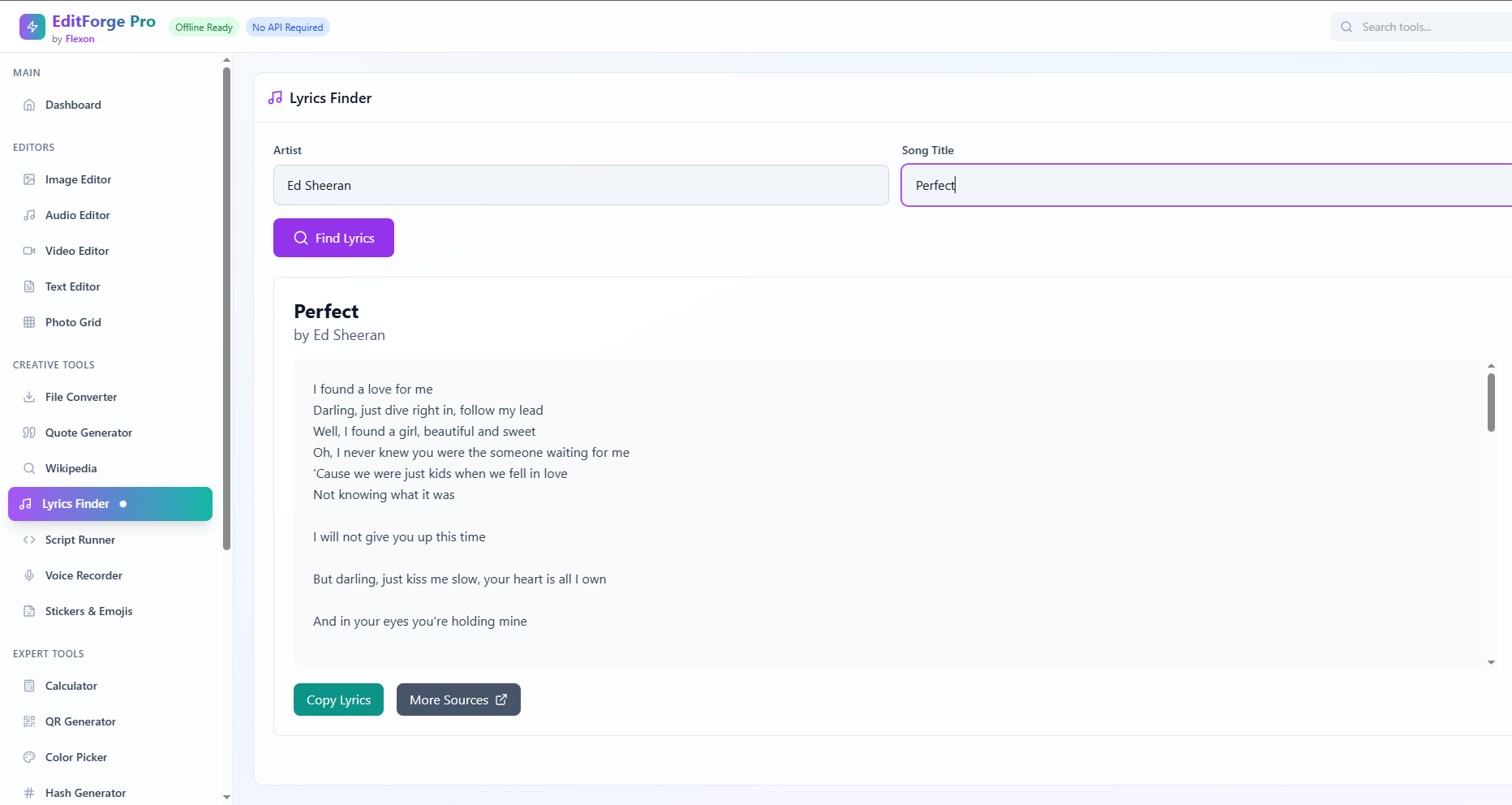Viewport: 1512px width, 805px height.
Task: Click the lyrics box scroll up arrow
Action: tap(1491, 366)
